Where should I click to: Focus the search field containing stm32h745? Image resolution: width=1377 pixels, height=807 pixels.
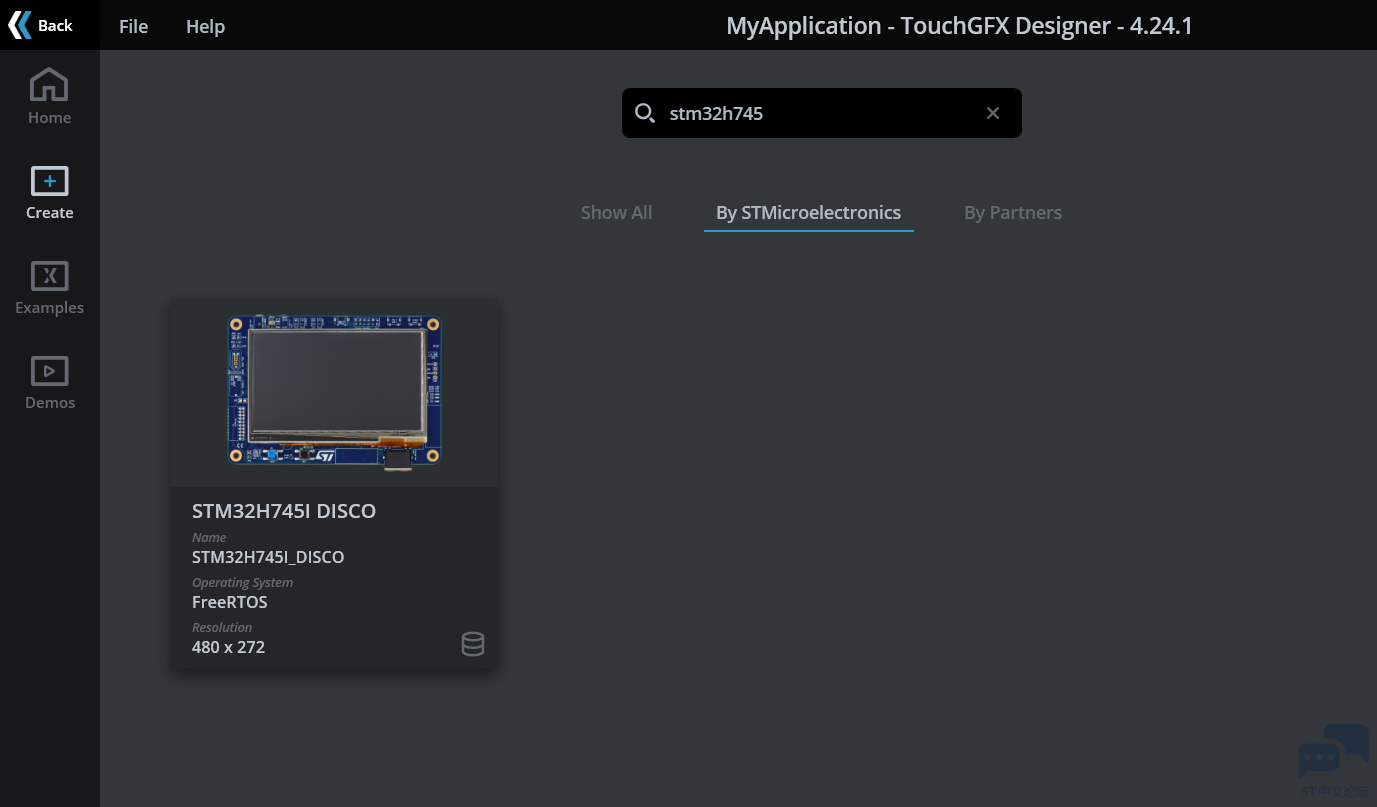point(822,113)
